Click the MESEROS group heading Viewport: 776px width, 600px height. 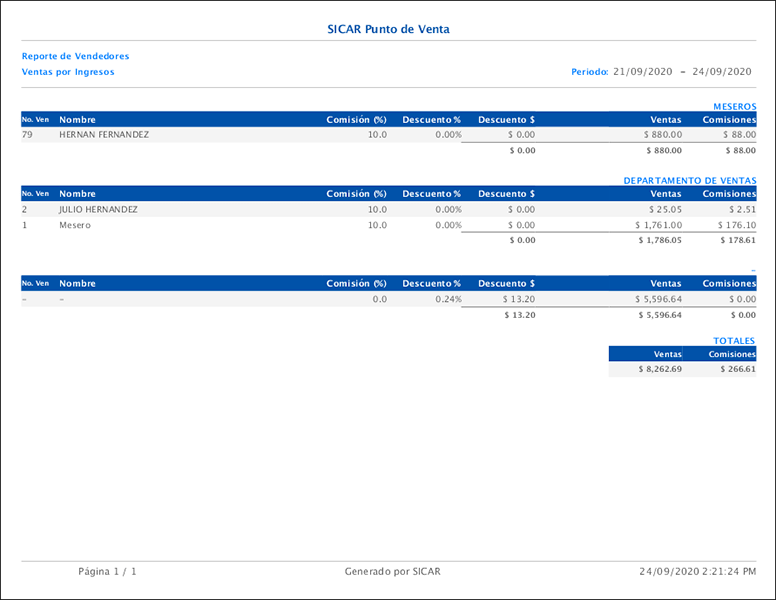coord(734,106)
